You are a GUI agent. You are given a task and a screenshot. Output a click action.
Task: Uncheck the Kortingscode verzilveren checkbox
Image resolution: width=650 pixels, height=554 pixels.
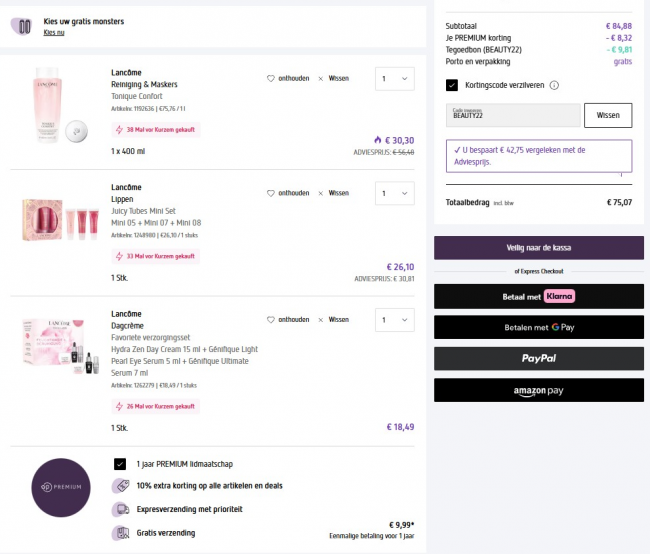pyautogui.click(x=452, y=86)
